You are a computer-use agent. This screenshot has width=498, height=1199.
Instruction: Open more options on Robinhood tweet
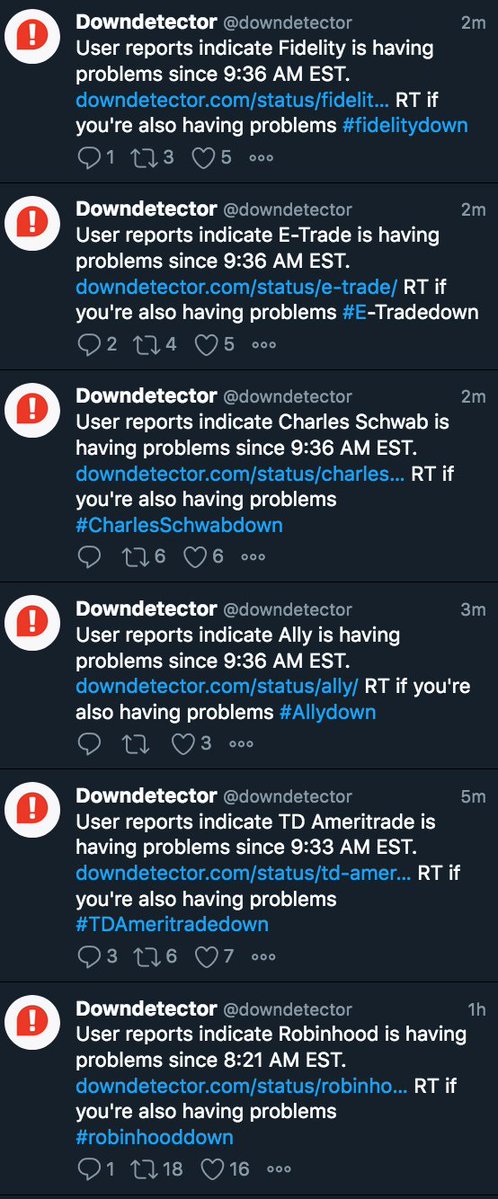278,1169
